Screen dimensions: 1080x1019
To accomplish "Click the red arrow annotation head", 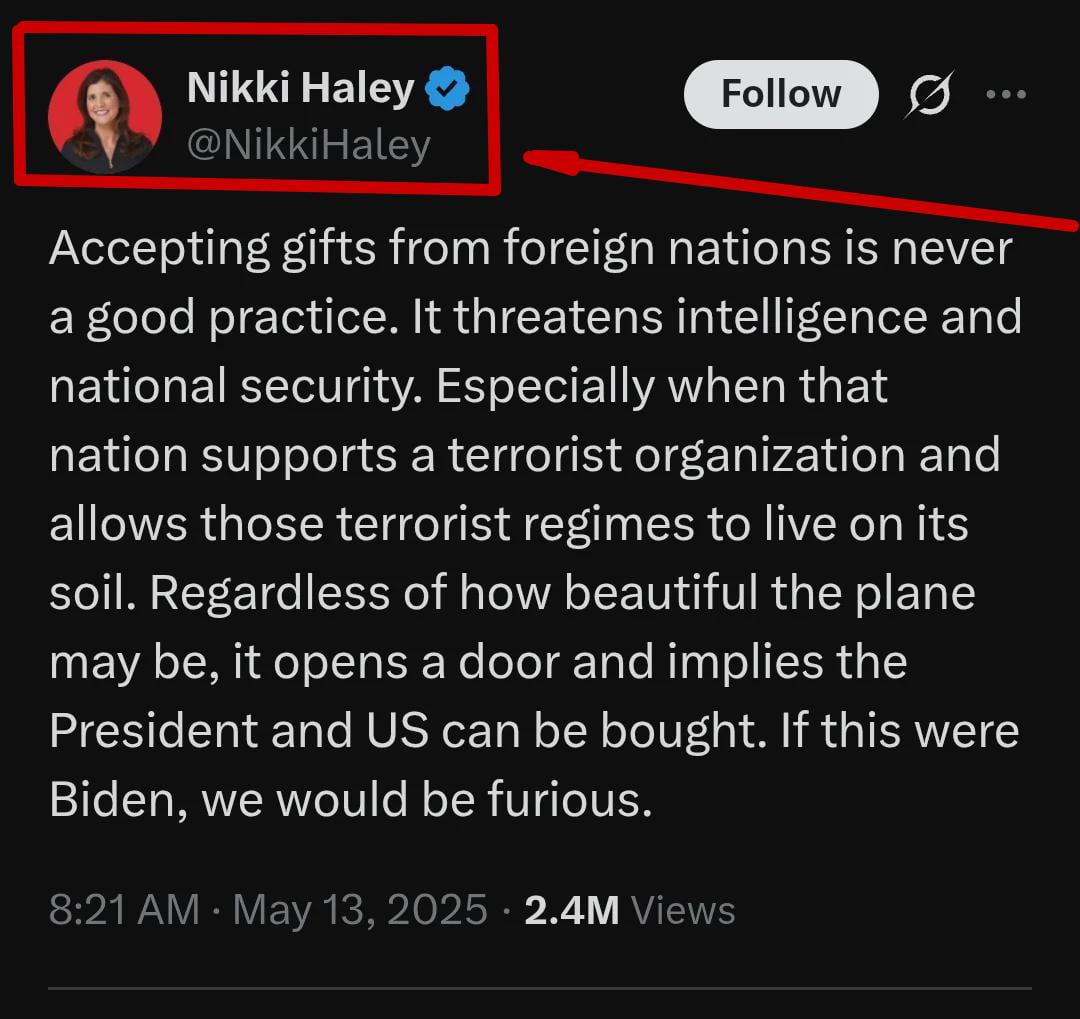I will pos(551,161).
